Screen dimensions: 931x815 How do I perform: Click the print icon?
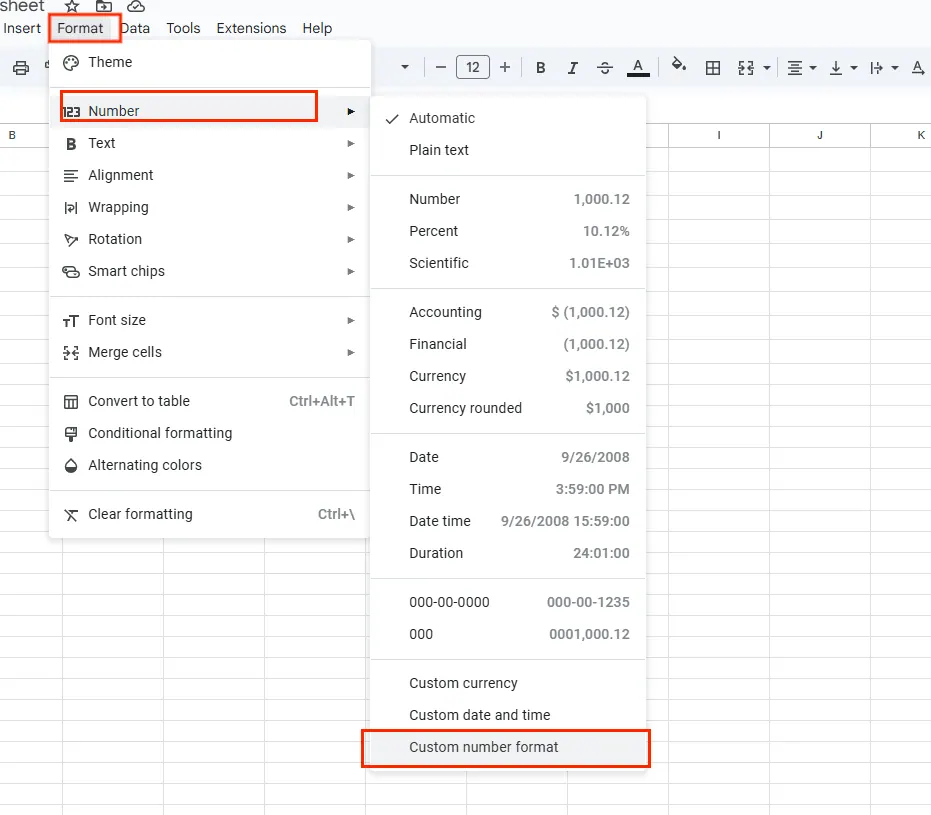21,68
